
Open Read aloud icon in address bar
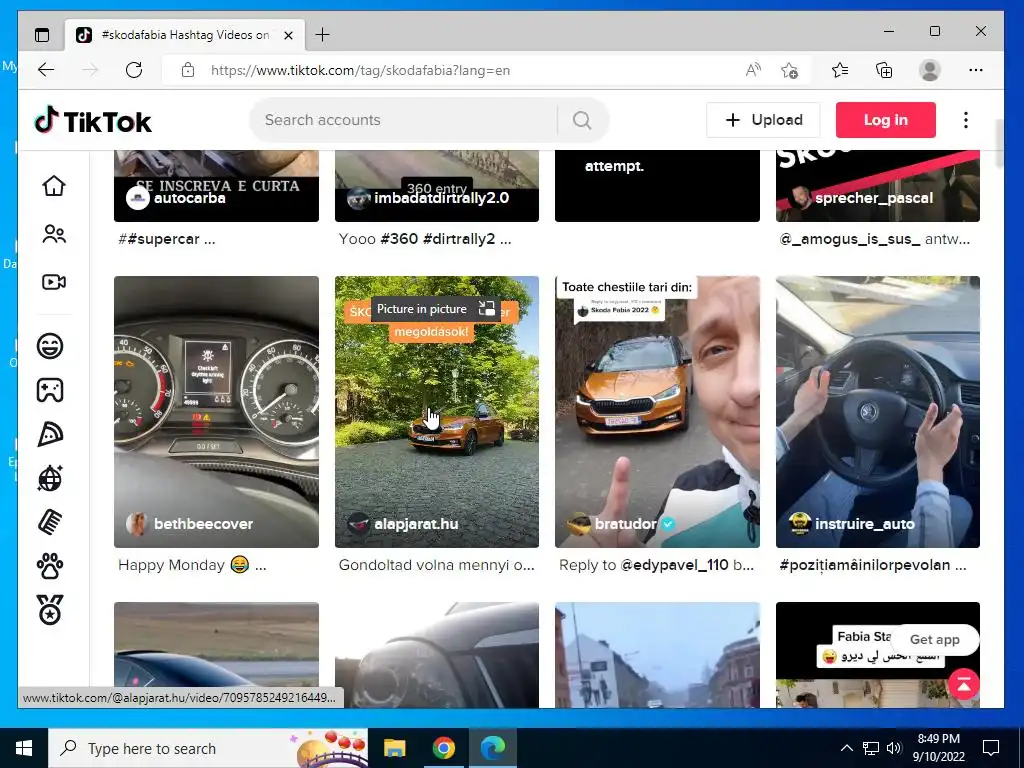753,70
